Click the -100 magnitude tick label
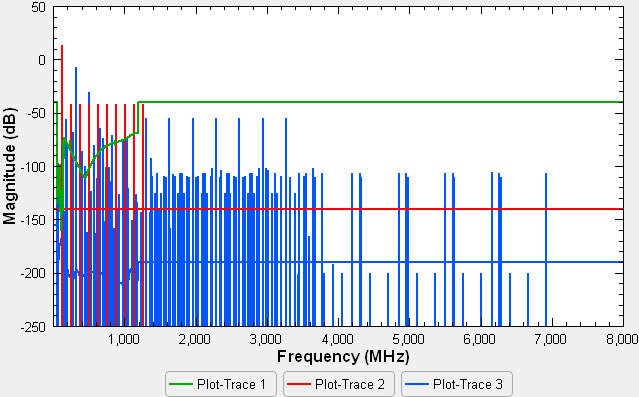Screen dimensions: 639x397 33,167
